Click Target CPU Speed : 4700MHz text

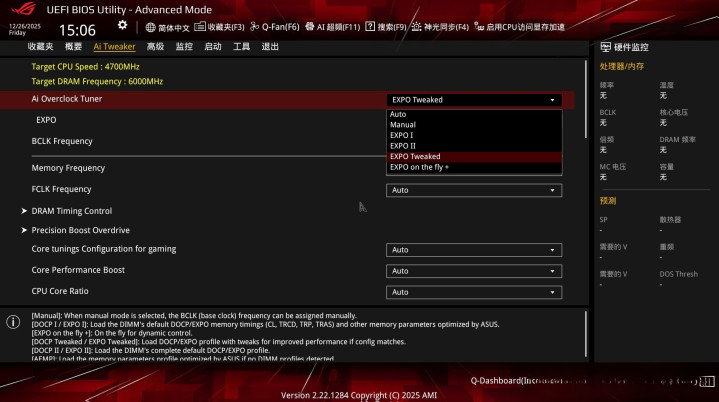85,66
